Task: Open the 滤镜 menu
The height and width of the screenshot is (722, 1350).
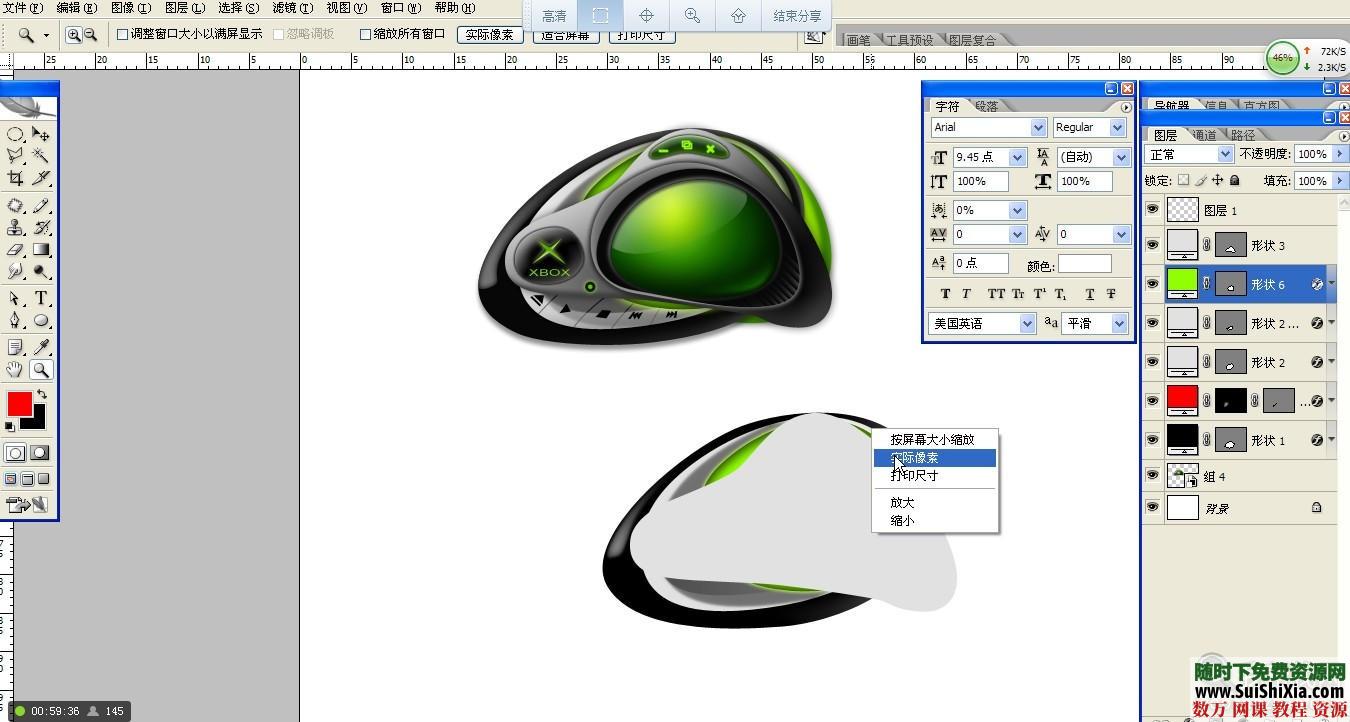Action: pos(292,7)
